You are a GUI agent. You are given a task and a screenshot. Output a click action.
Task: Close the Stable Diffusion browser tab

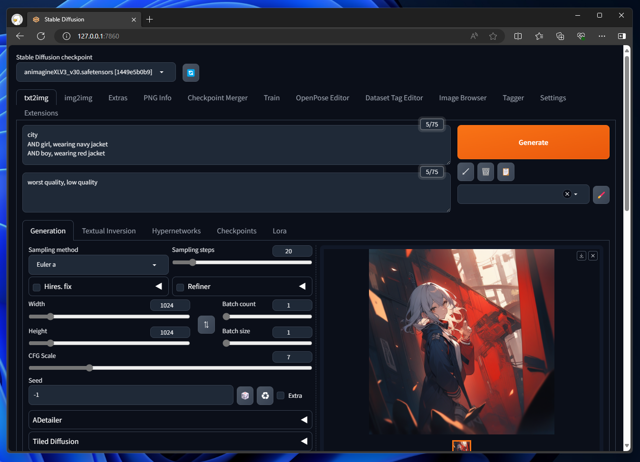tap(133, 20)
